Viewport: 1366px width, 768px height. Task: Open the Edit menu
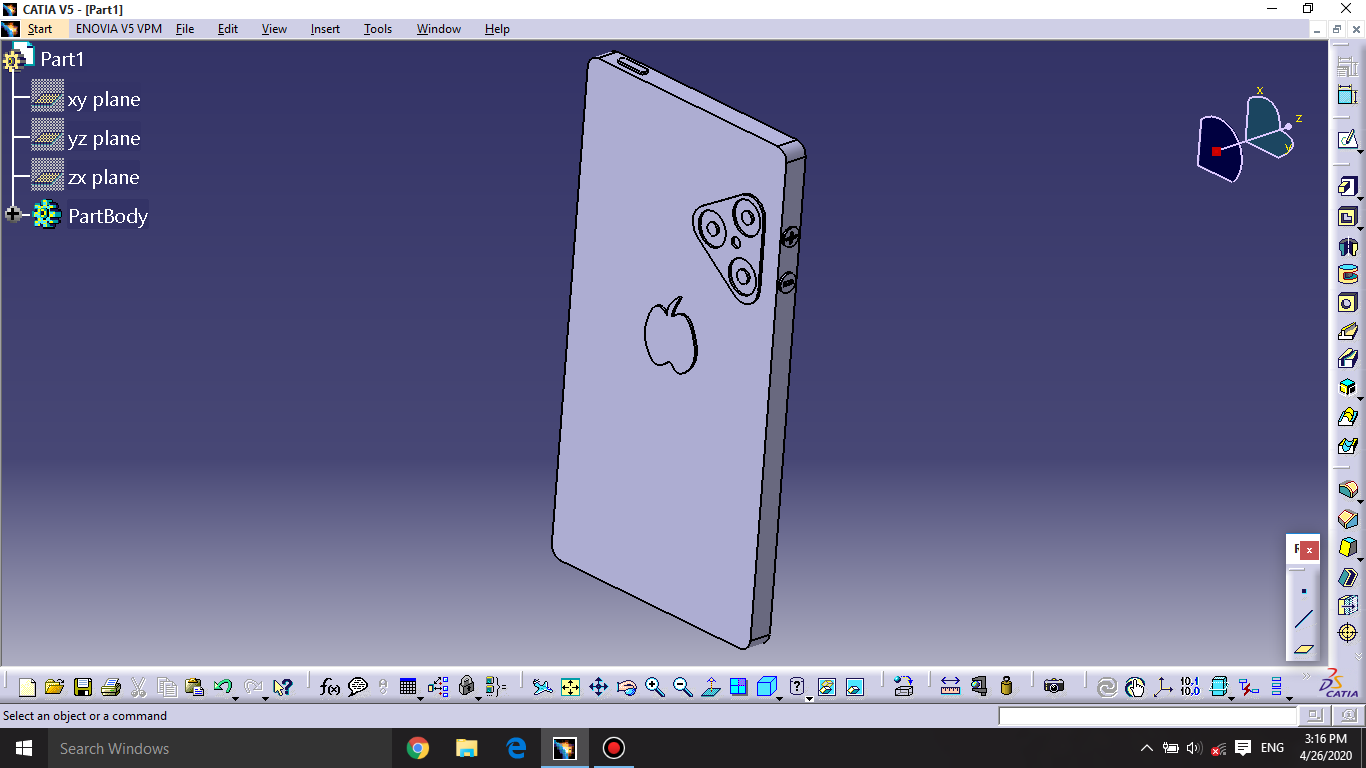228,29
